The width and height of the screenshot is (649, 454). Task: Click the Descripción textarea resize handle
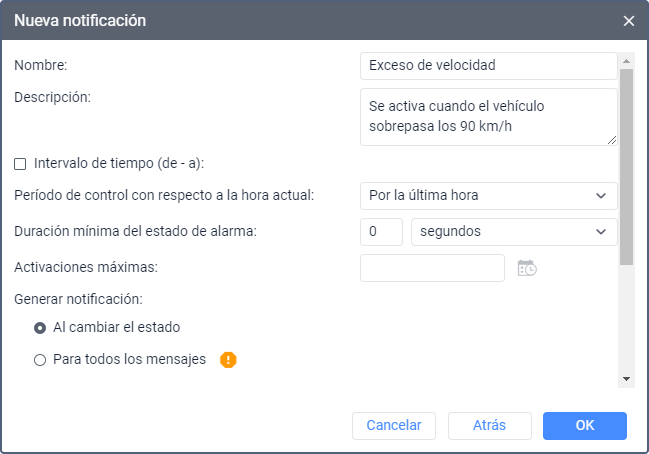[x=612, y=141]
